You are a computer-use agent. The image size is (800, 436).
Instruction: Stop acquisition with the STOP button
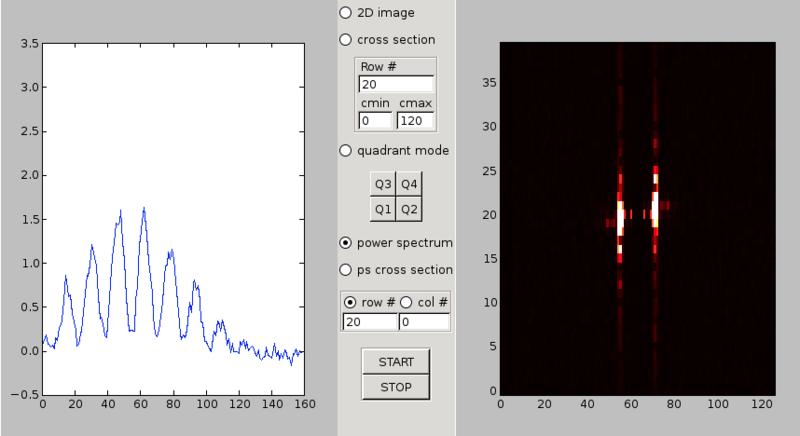point(396,387)
